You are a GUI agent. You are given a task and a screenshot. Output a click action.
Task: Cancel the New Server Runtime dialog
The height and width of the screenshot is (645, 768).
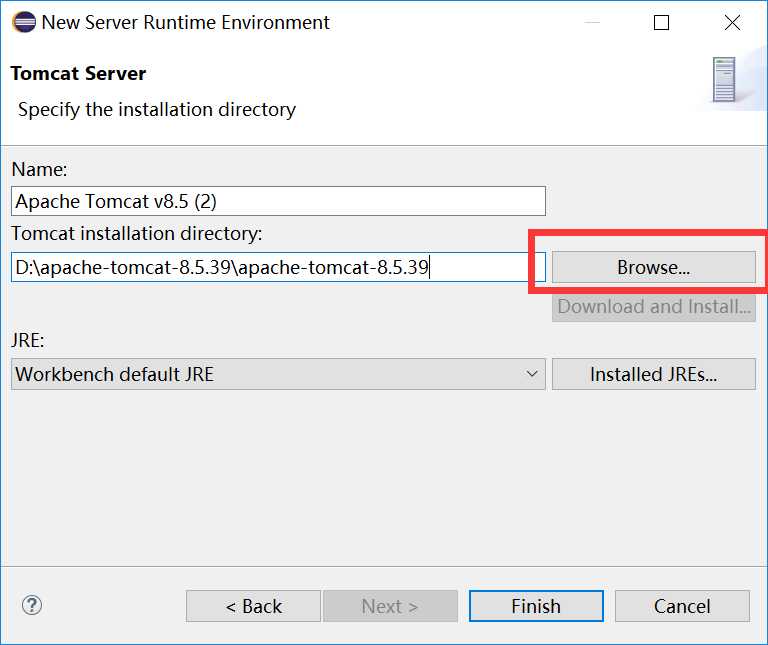tap(682, 606)
